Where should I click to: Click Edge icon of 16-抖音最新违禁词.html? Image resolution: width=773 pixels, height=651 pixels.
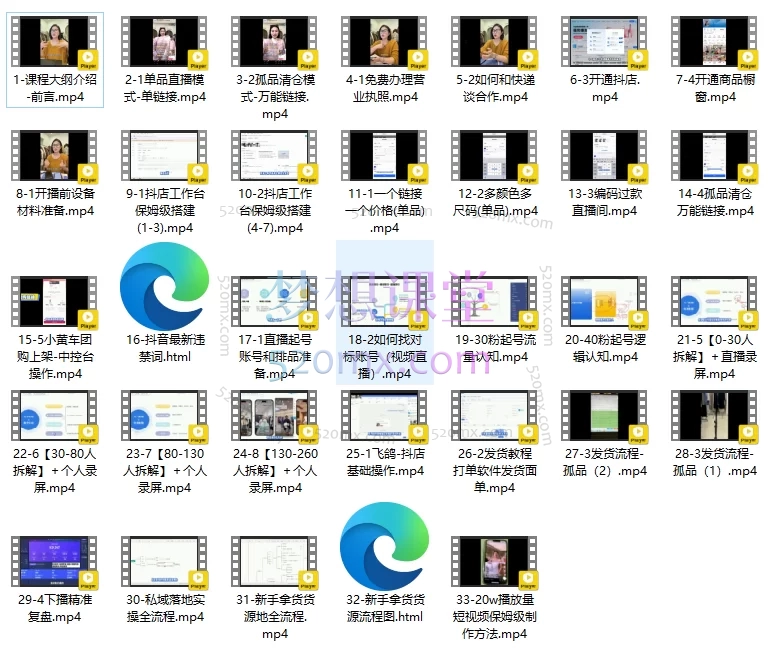click(x=164, y=286)
